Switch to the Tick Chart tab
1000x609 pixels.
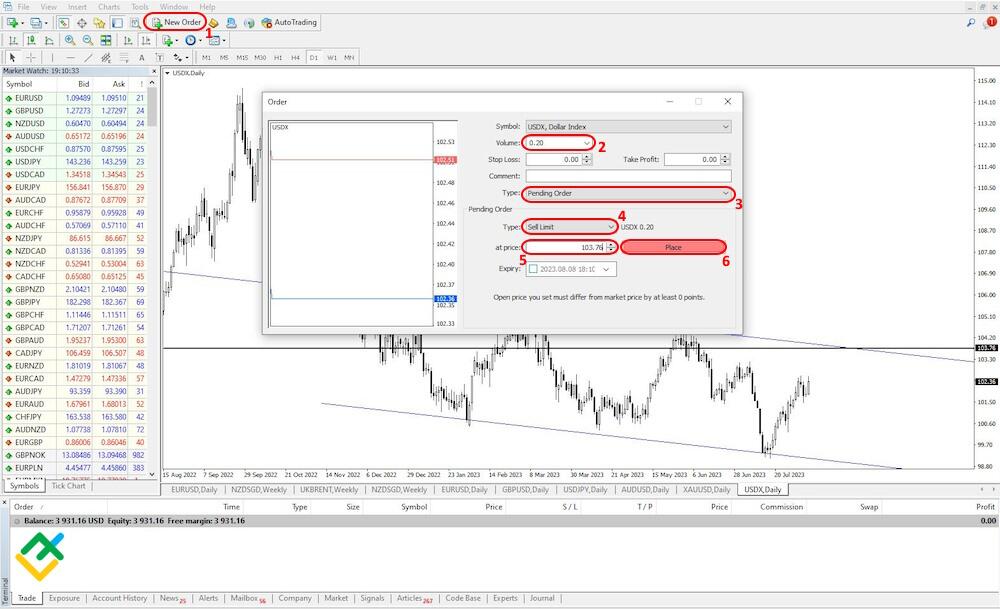click(68, 486)
